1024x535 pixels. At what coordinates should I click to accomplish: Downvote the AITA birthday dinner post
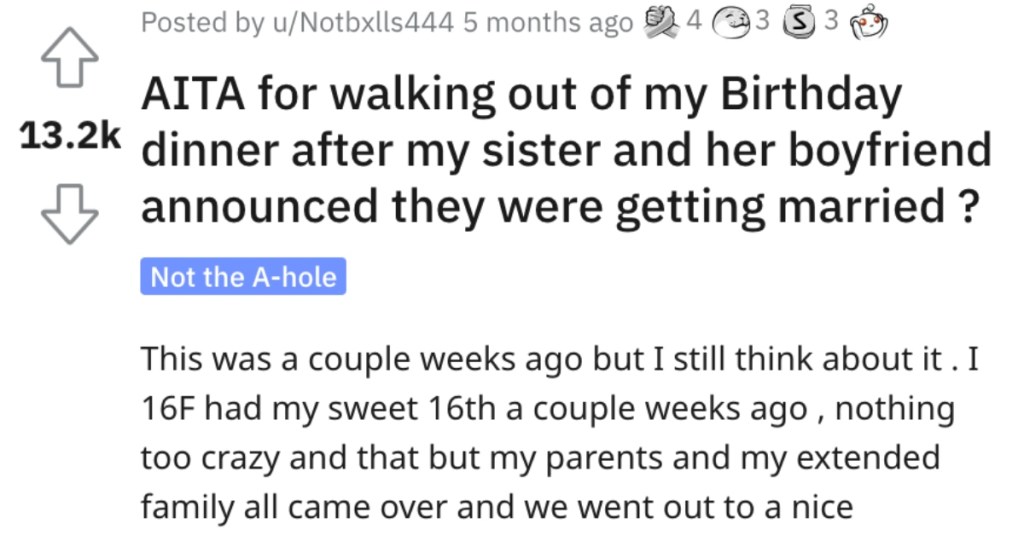(70, 214)
